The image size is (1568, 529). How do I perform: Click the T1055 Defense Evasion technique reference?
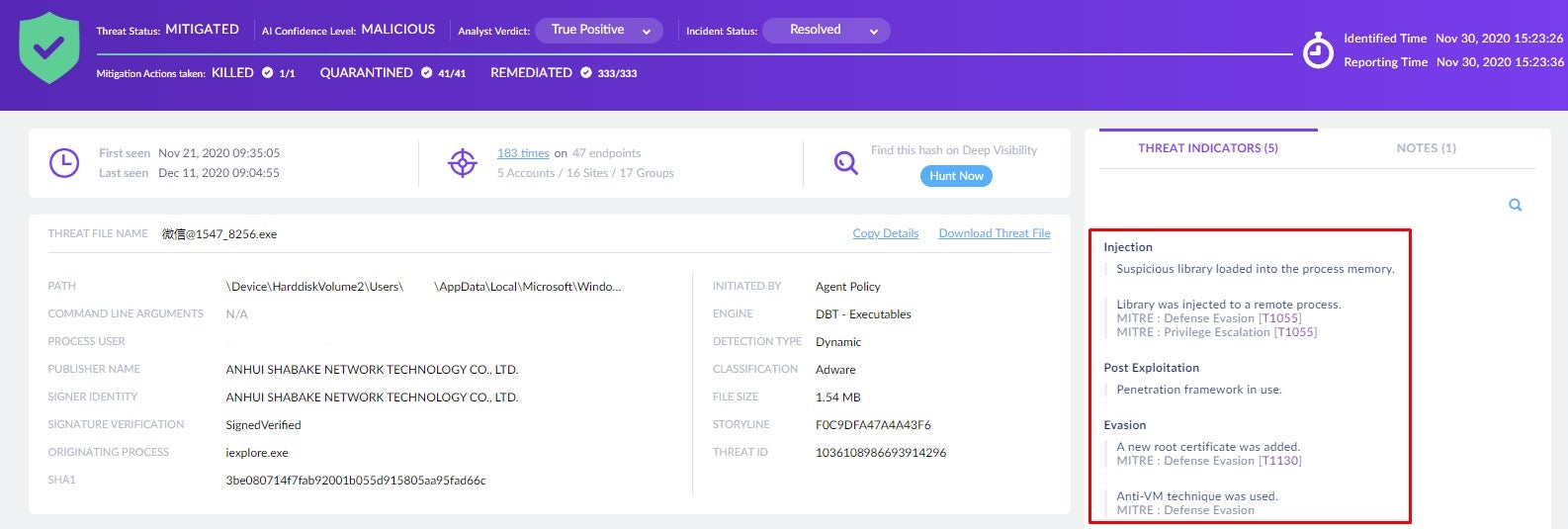(1279, 318)
